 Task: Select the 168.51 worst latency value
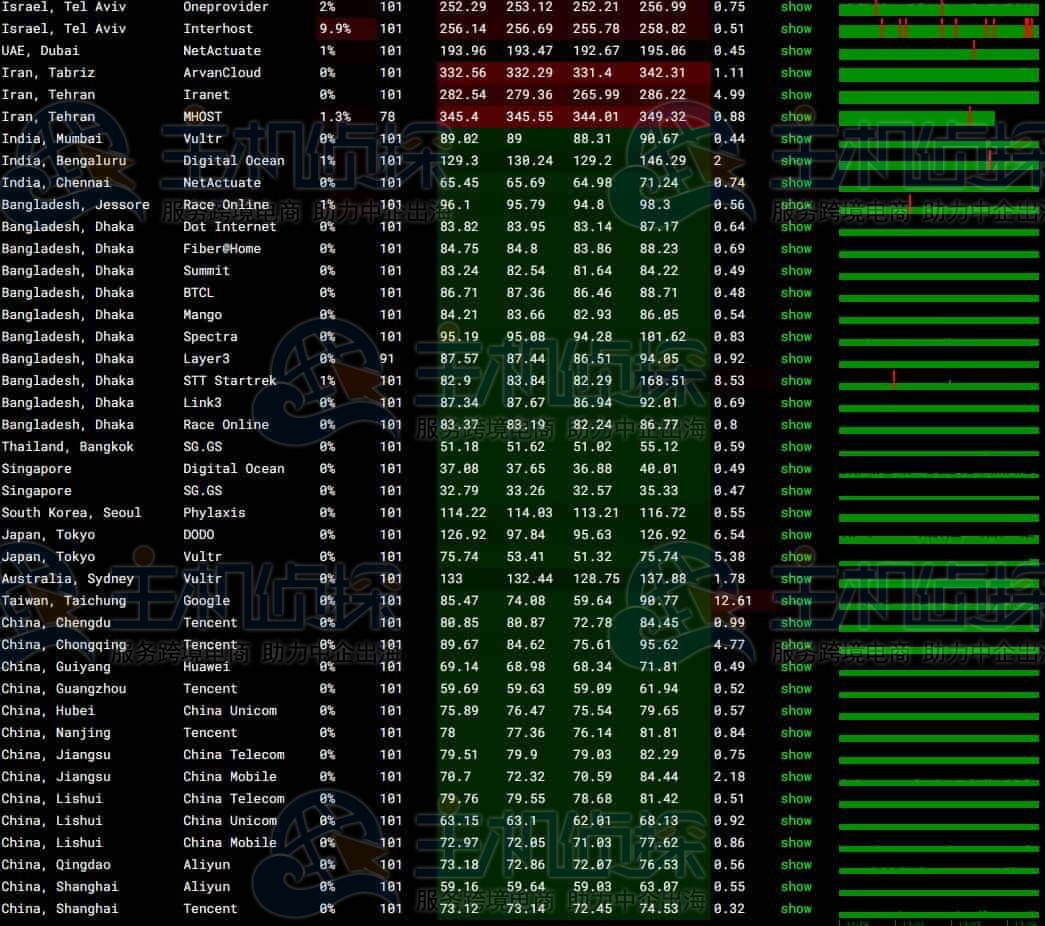(662, 381)
